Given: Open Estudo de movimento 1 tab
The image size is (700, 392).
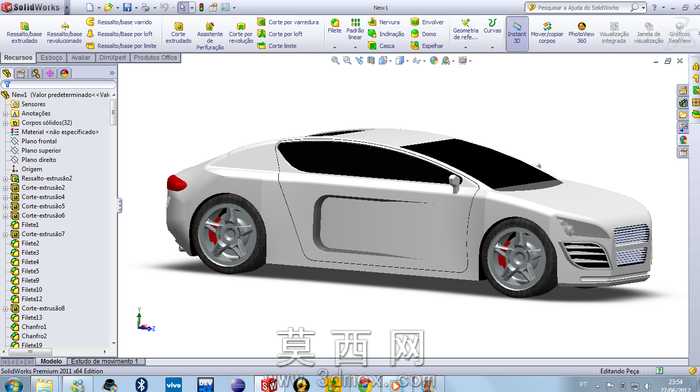Looking at the screenshot, I should coord(105,361).
